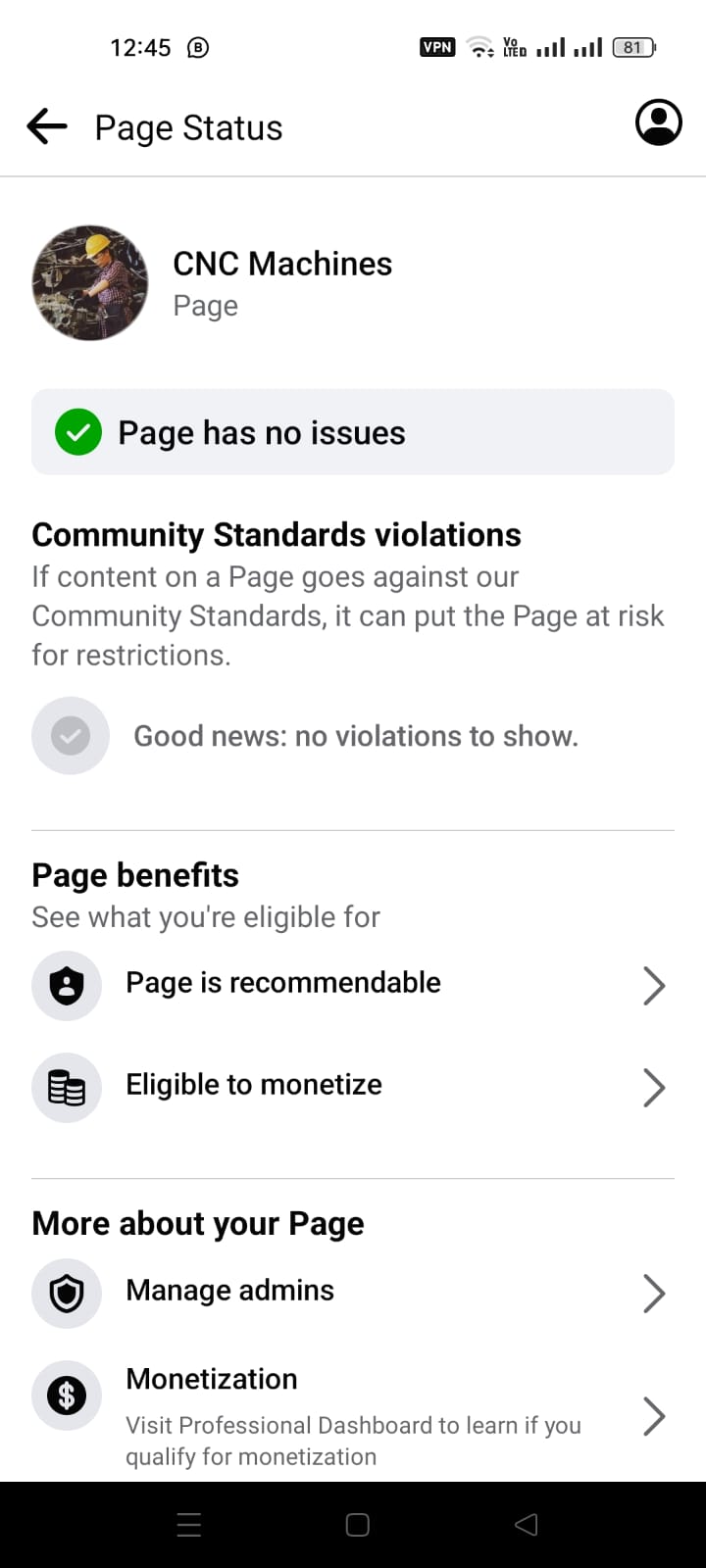Tap the back arrow icon
Viewport: 706px width, 1568px height.
click(x=47, y=127)
